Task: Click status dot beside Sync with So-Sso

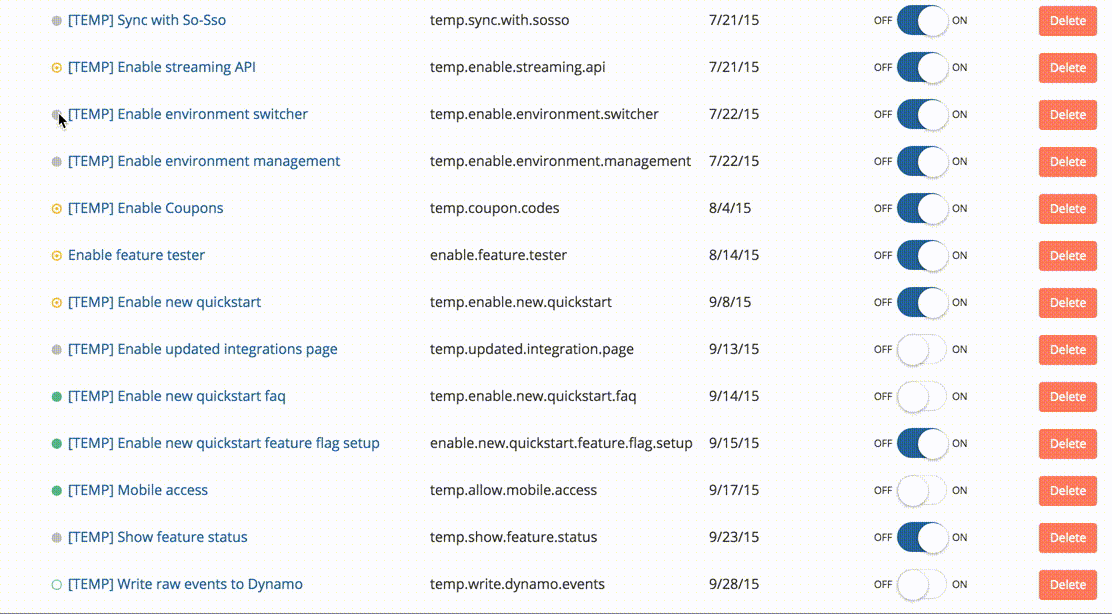Action: tap(57, 21)
